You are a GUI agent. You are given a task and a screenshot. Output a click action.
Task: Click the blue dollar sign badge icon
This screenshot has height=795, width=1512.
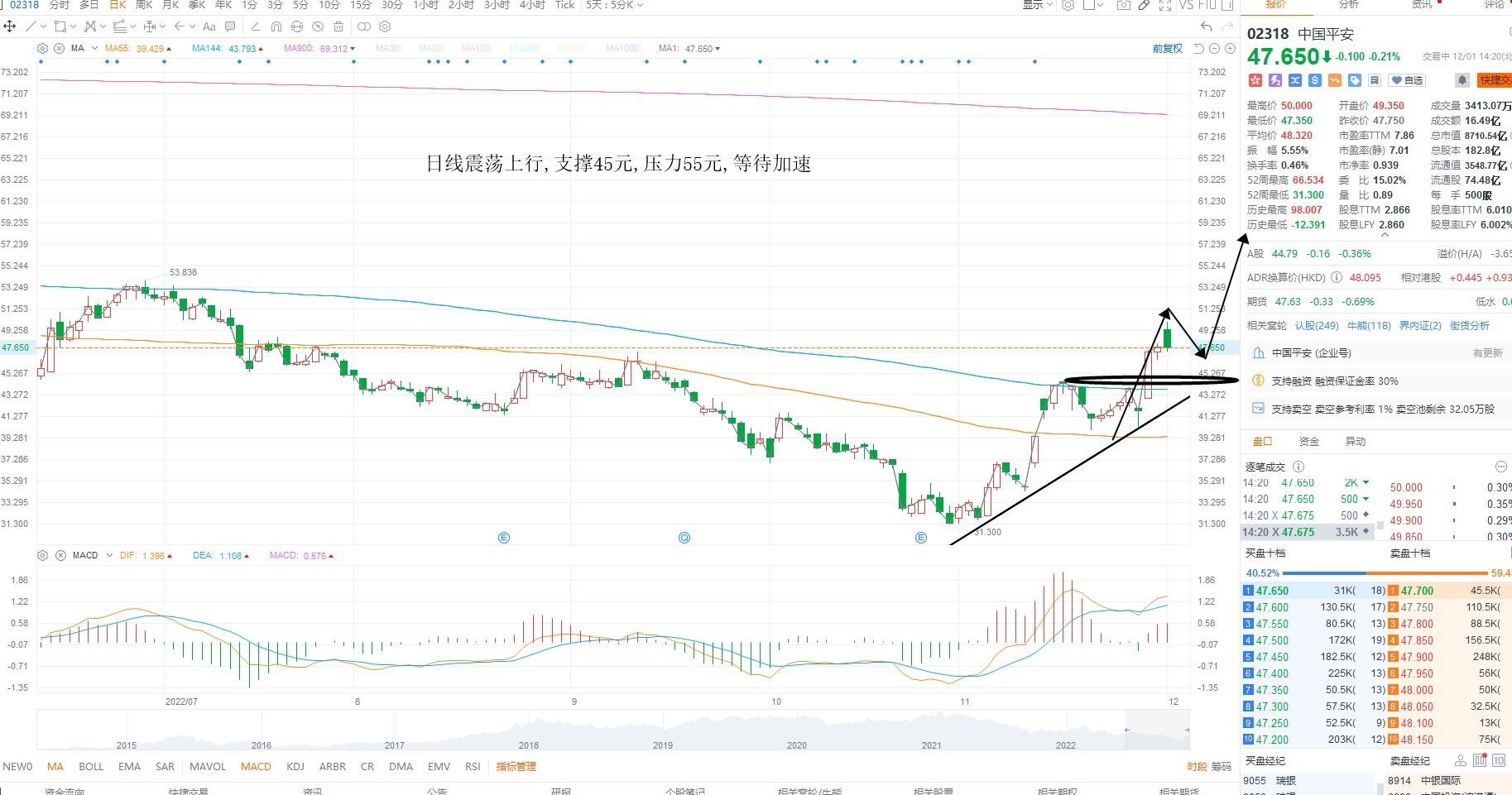1315,80
